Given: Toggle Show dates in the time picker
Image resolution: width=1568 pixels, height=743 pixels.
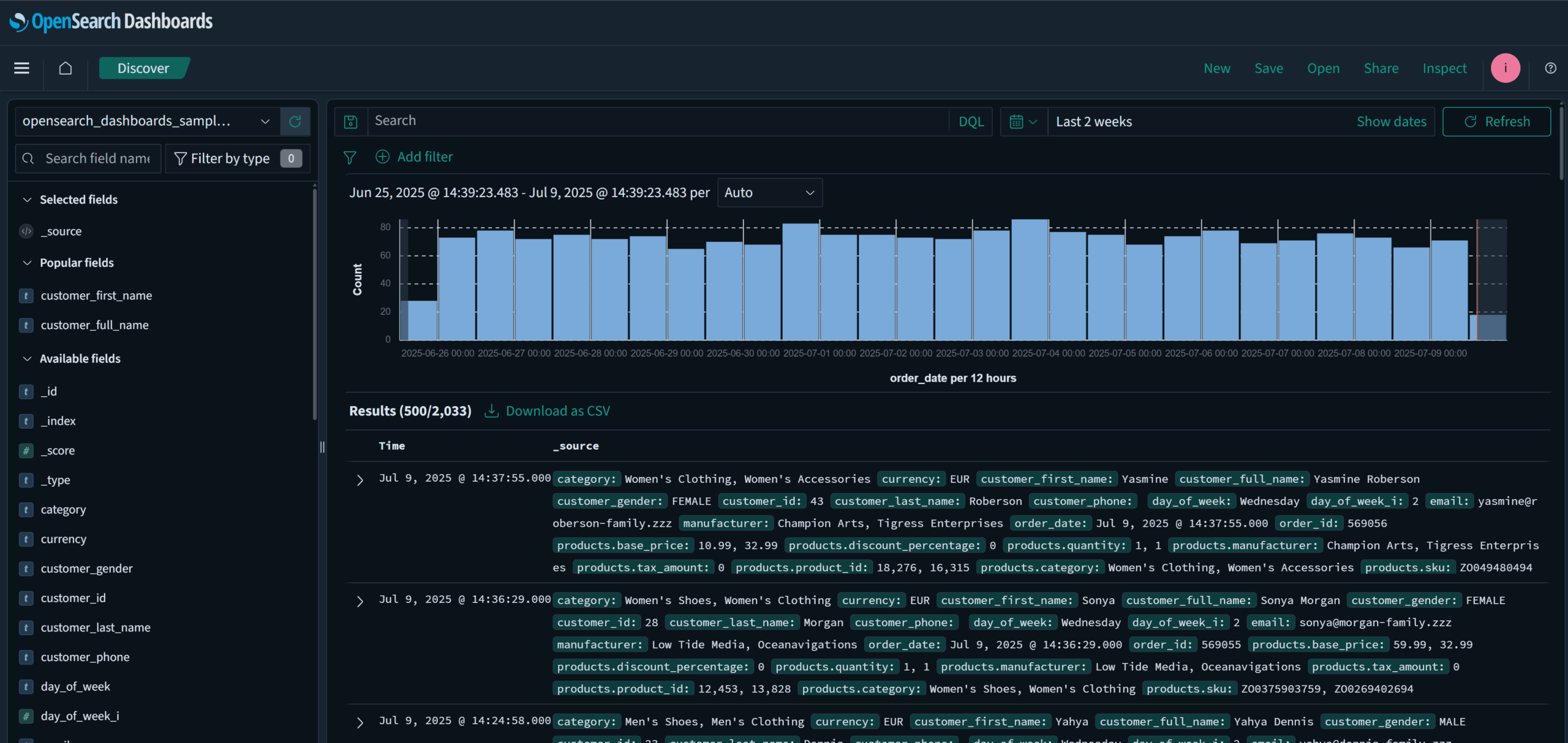Looking at the screenshot, I should point(1392,121).
